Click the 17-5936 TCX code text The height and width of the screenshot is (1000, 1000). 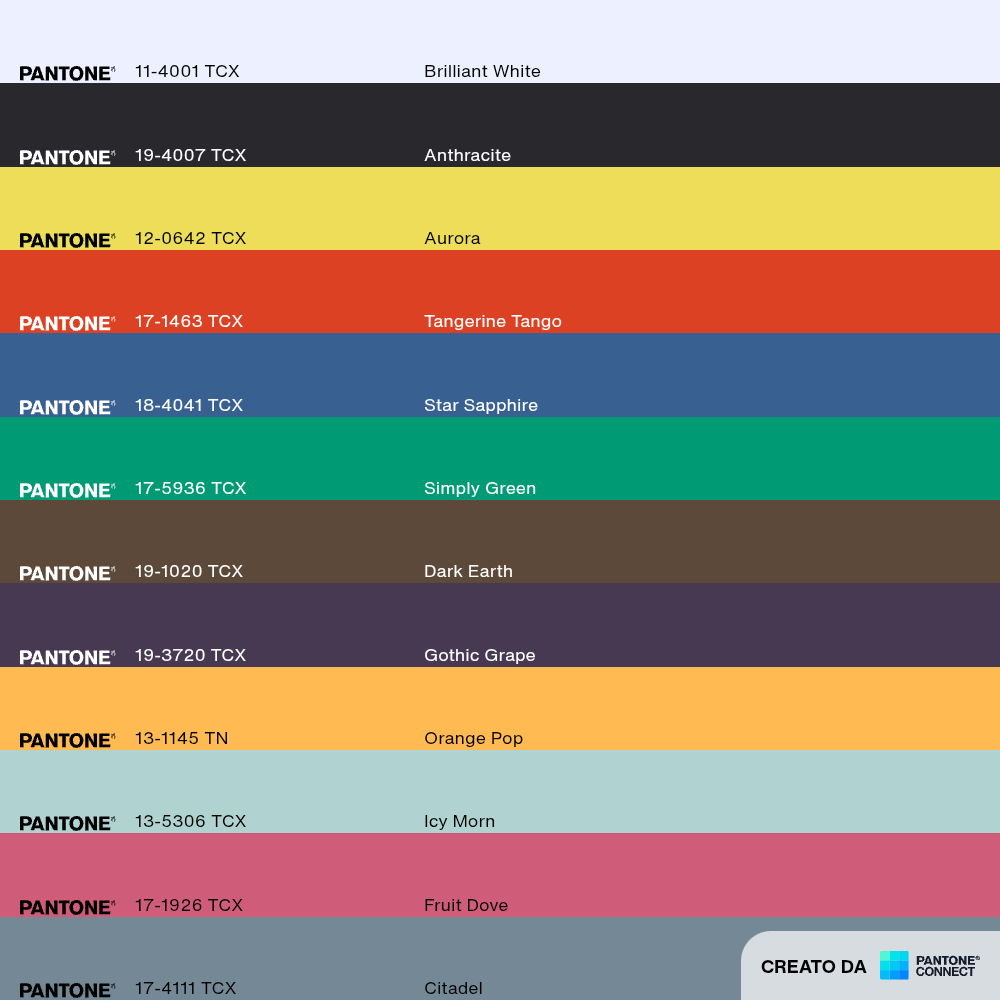click(x=190, y=488)
